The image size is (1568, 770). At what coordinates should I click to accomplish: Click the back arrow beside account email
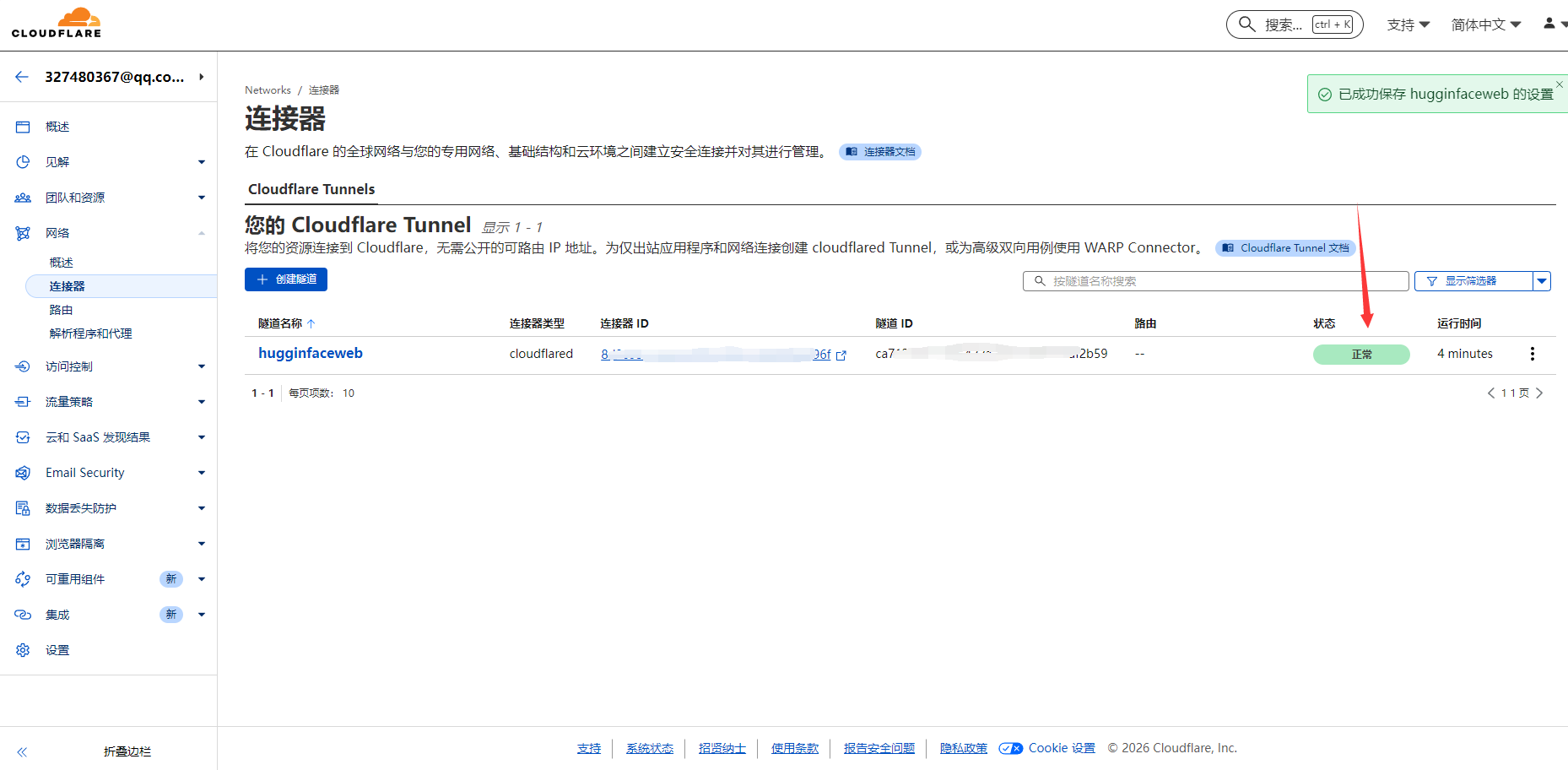coord(22,77)
